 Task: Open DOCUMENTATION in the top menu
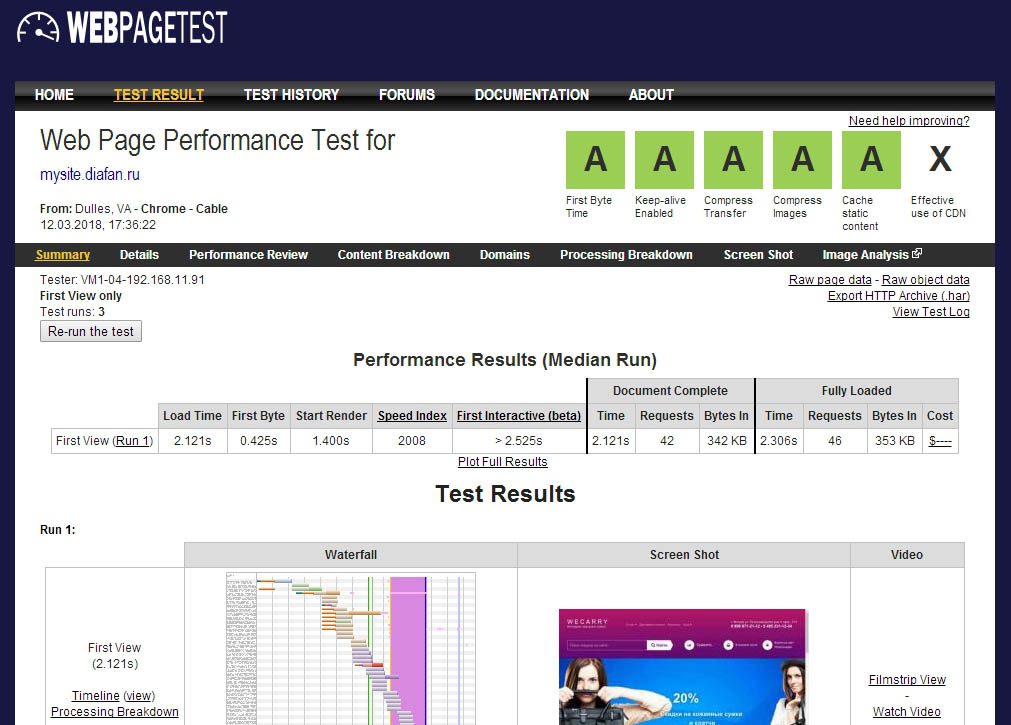532,95
